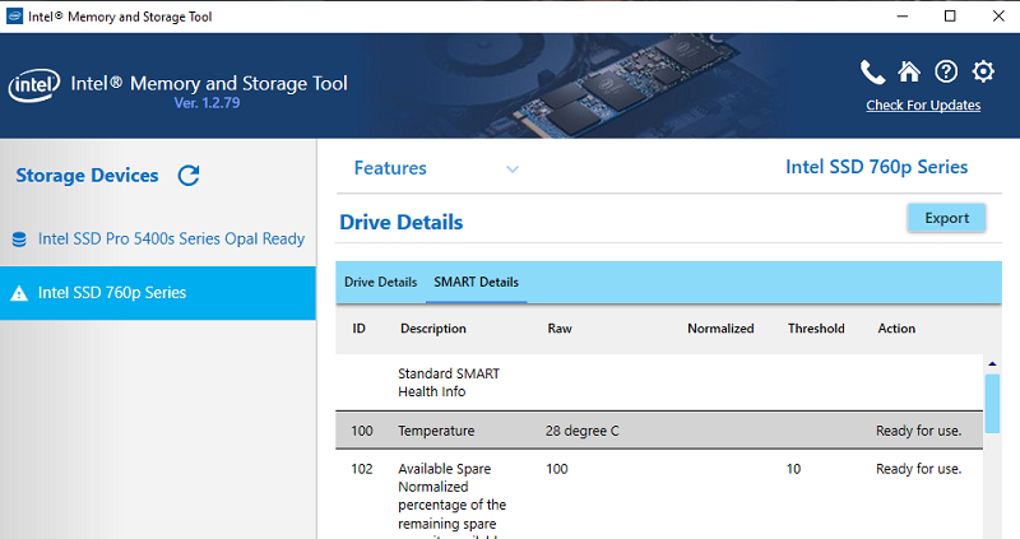Click the phone contact support icon
1020x539 pixels.
point(872,72)
